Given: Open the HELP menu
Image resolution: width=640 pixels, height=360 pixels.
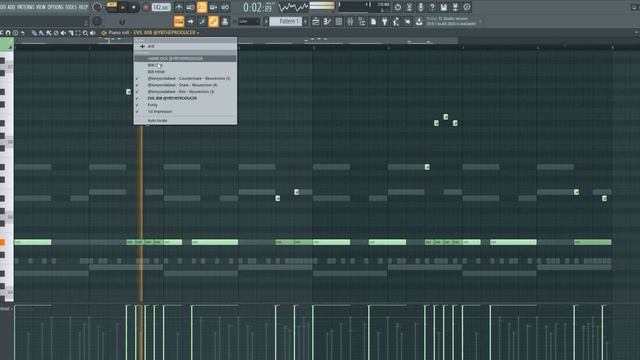Looking at the screenshot, I should tap(83, 7).
